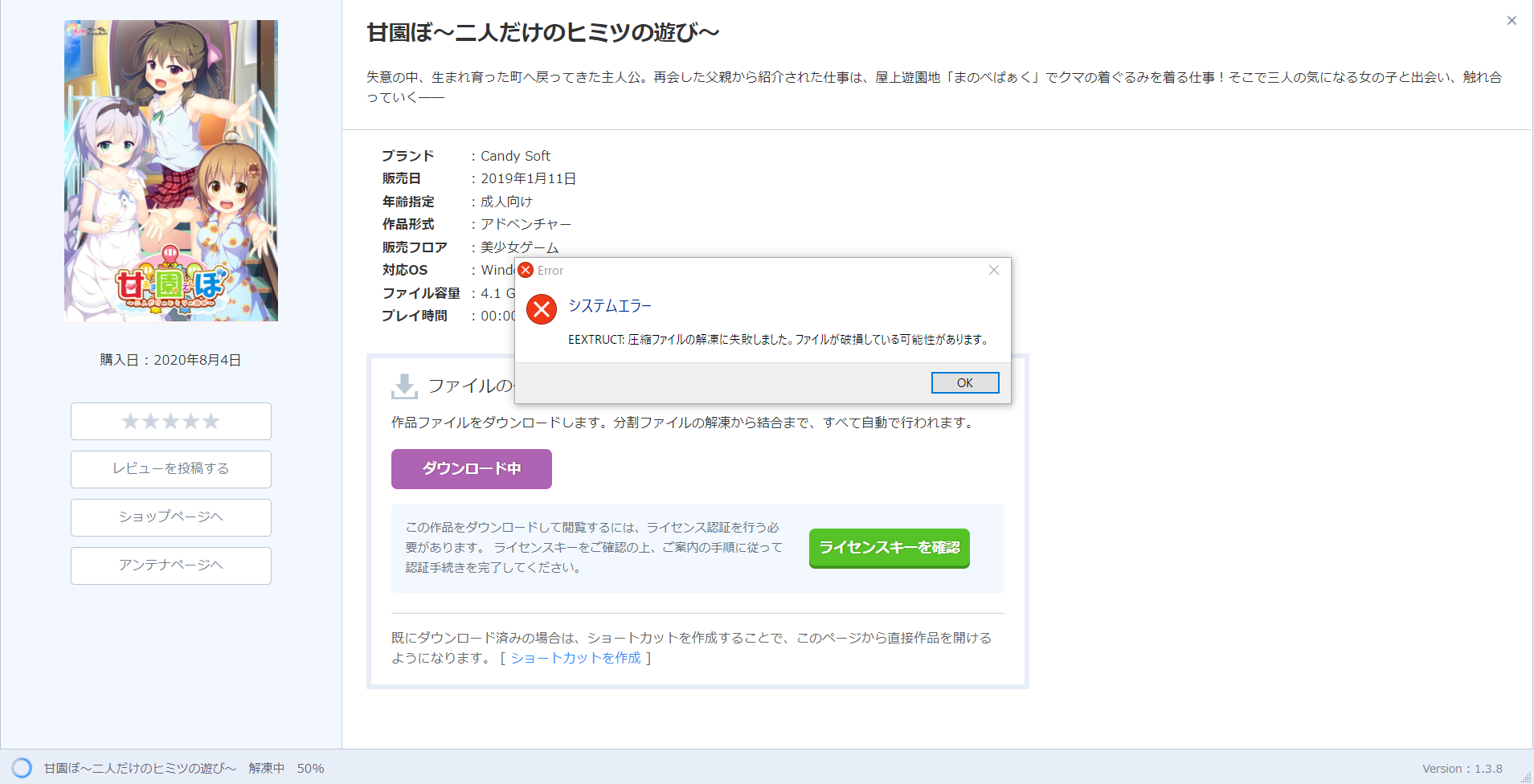The height and width of the screenshot is (784, 1534).
Task: Click the 解凍中 50% status text
Action: [286, 769]
